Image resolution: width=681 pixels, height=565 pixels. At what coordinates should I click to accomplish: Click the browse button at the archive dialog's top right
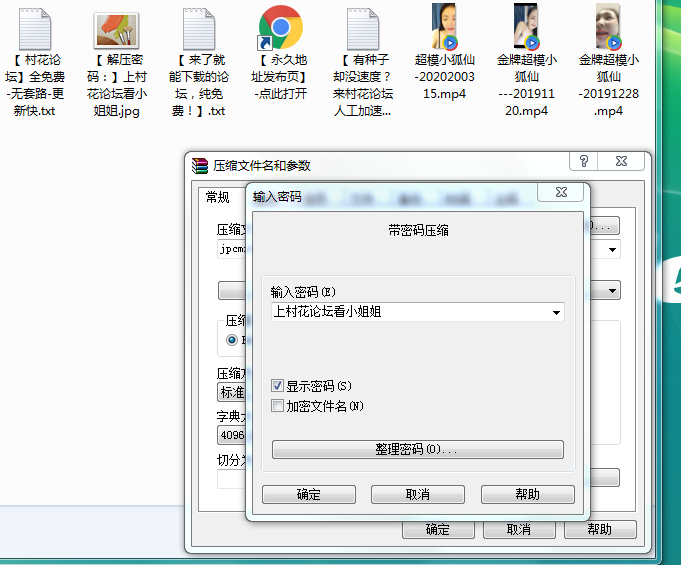[x=605, y=226]
